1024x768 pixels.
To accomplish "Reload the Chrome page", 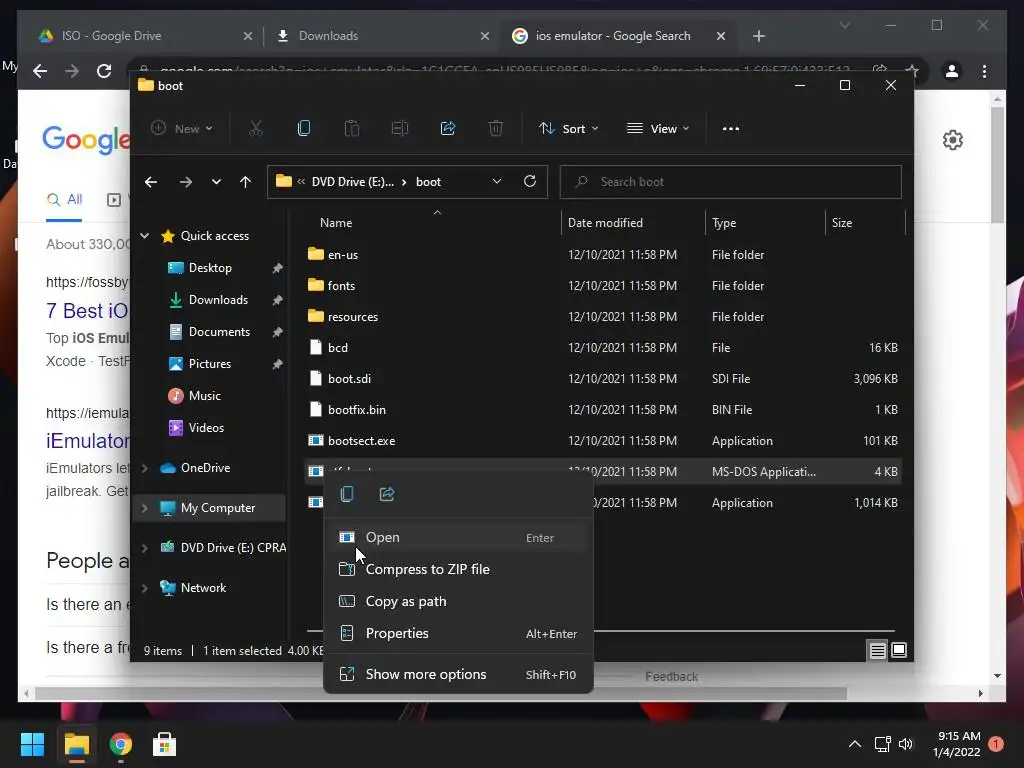I will click(104, 71).
